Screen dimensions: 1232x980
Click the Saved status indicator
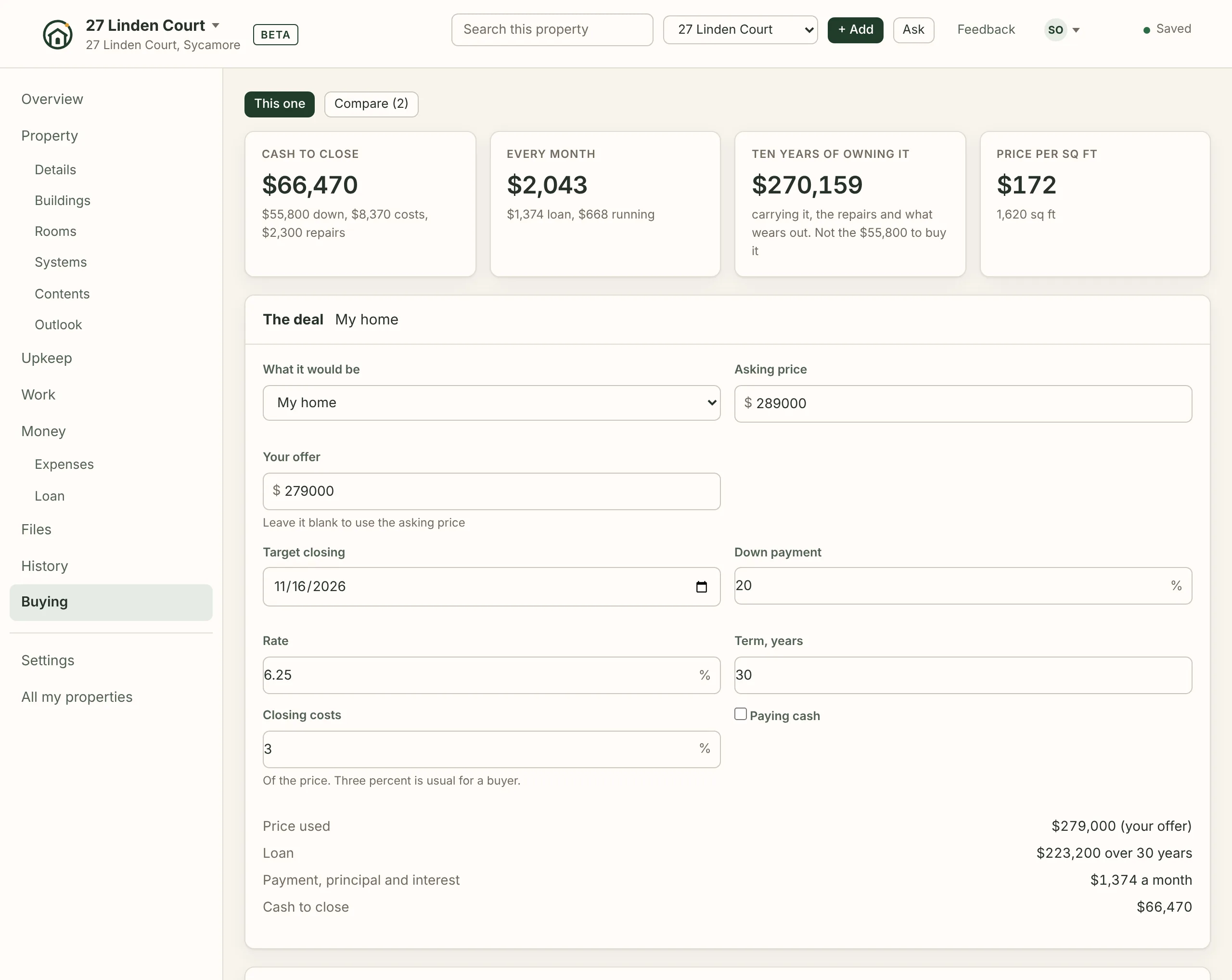pyautogui.click(x=1167, y=29)
